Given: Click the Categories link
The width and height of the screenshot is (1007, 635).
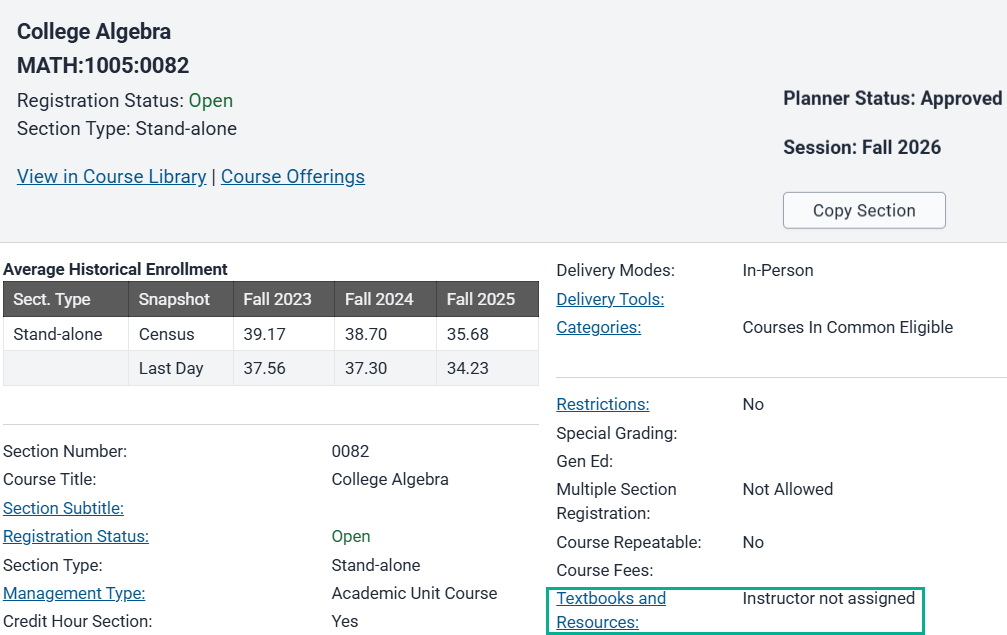Looking at the screenshot, I should 598,327.
